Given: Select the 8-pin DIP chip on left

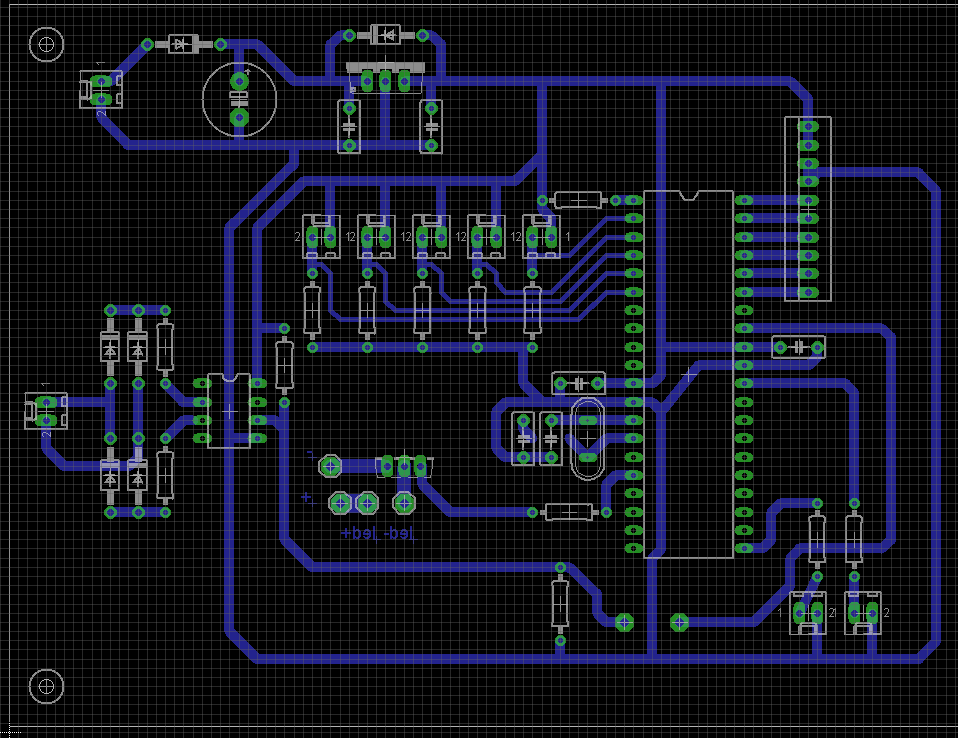Looking at the screenshot, I should coord(230,411).
